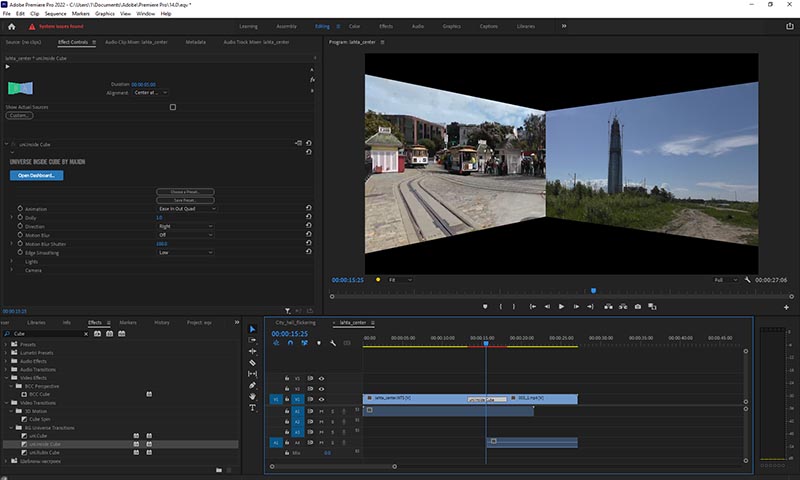Image resolution: width=800 pixels, height=480 pixels.
Task: Play the program monitor
Action: (x=561, y=307)
